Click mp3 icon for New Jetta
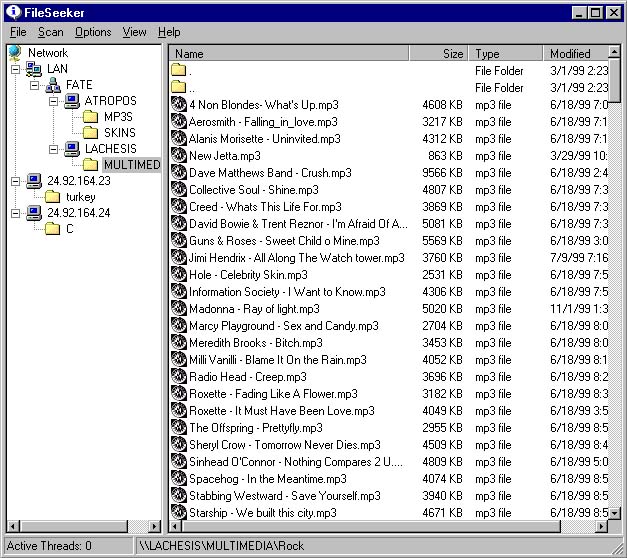 [179, 155]
